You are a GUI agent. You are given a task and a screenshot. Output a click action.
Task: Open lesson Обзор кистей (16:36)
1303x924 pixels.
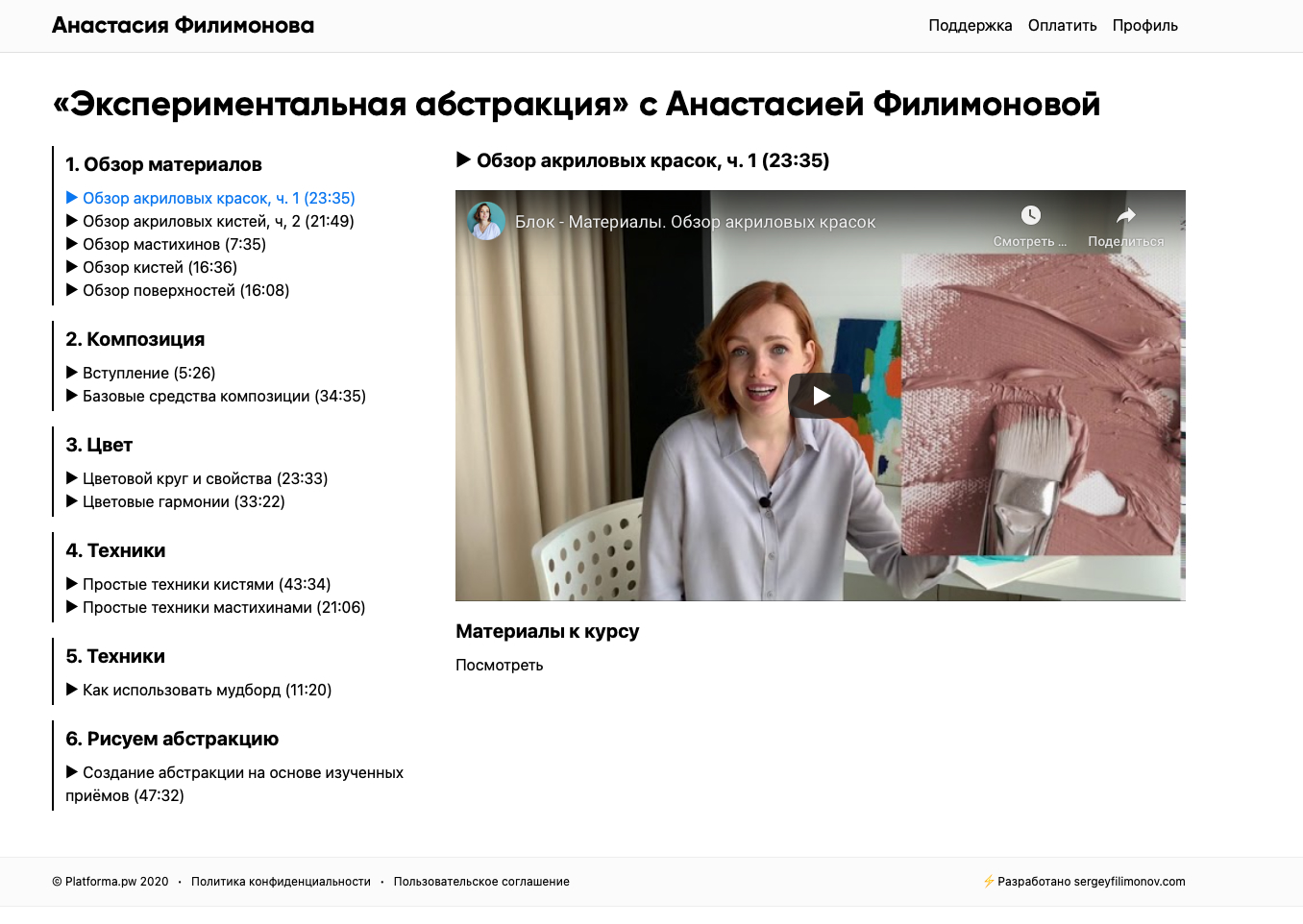click(151, 267)
